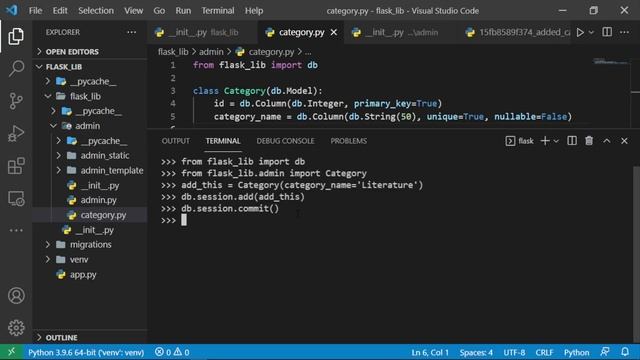Change language mode via Python
This screenshot has height=360, width=640.
click(x=576, y=352)
